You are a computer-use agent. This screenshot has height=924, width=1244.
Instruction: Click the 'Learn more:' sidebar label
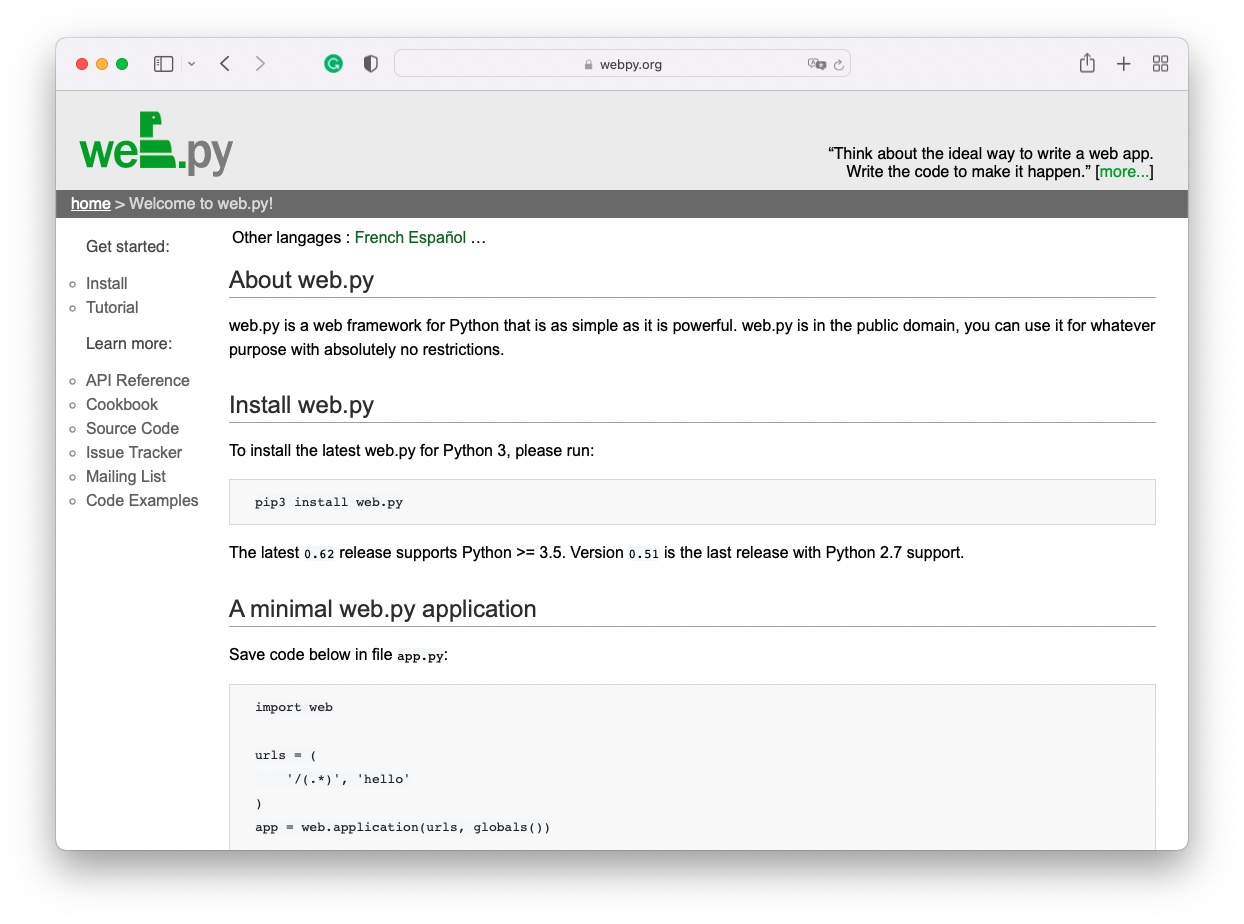tap(129, 343)
